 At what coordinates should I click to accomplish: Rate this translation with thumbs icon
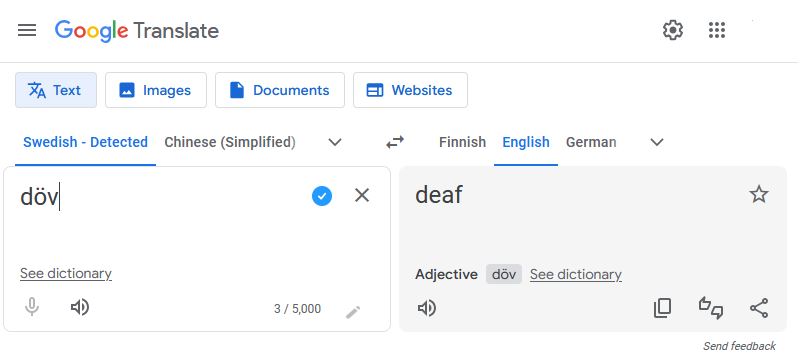711,308
